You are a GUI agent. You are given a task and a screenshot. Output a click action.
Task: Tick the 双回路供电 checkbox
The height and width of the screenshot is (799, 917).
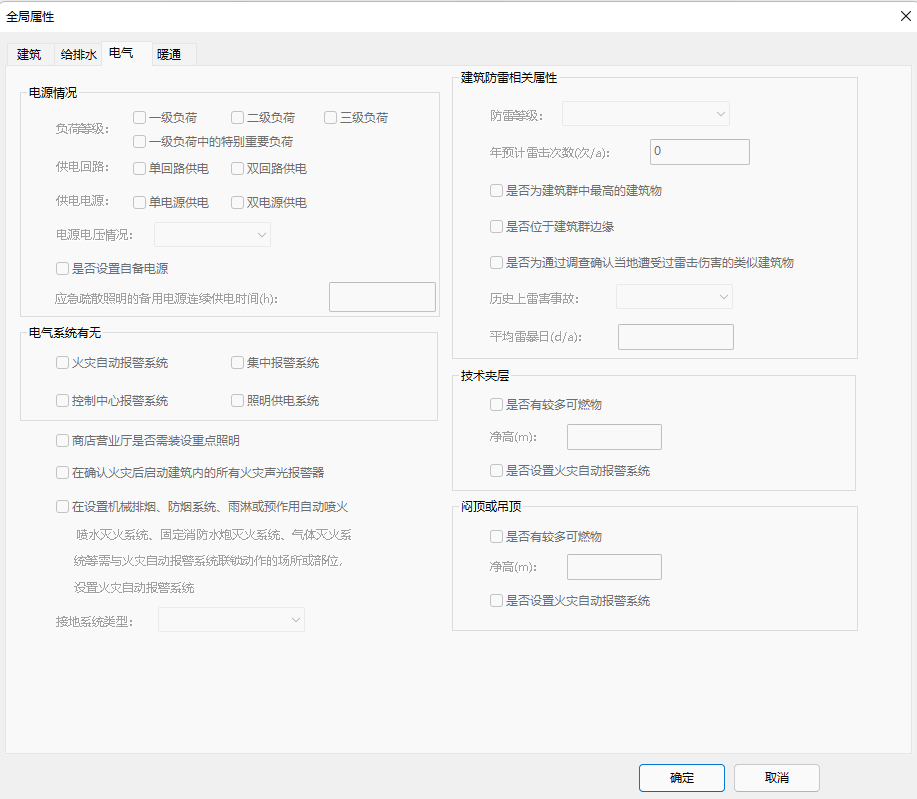point(238,169)
